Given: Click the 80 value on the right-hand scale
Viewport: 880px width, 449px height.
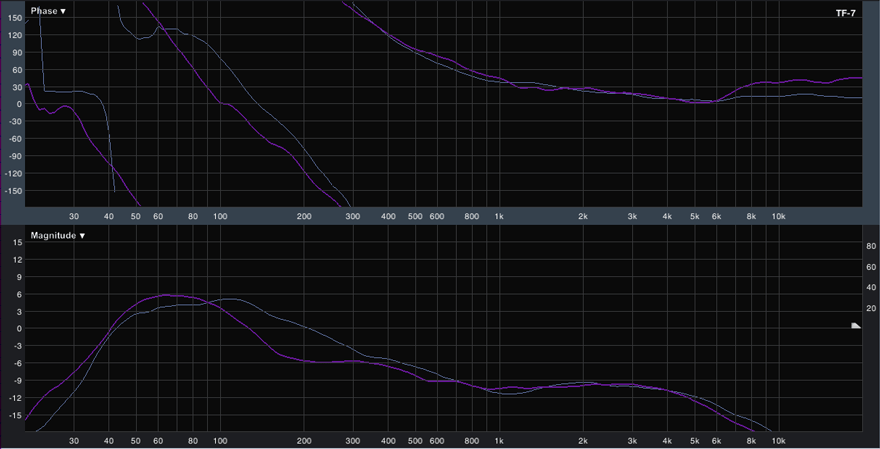Looking at the screenshot, I should [x=871, y=246].
